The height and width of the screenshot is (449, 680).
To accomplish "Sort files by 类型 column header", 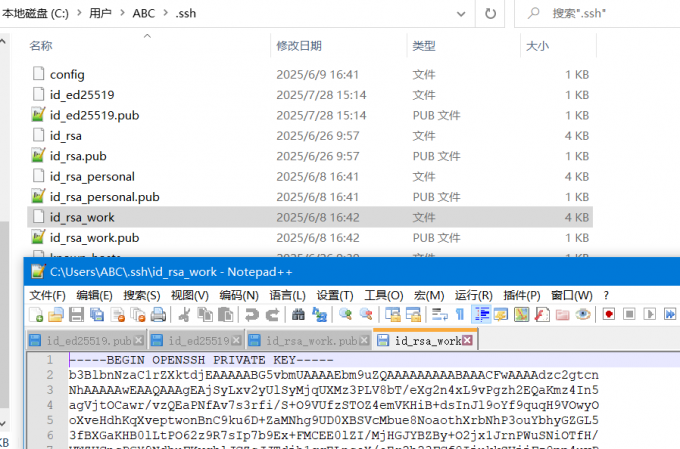I will pyautogui.click(x=424, y=46).
